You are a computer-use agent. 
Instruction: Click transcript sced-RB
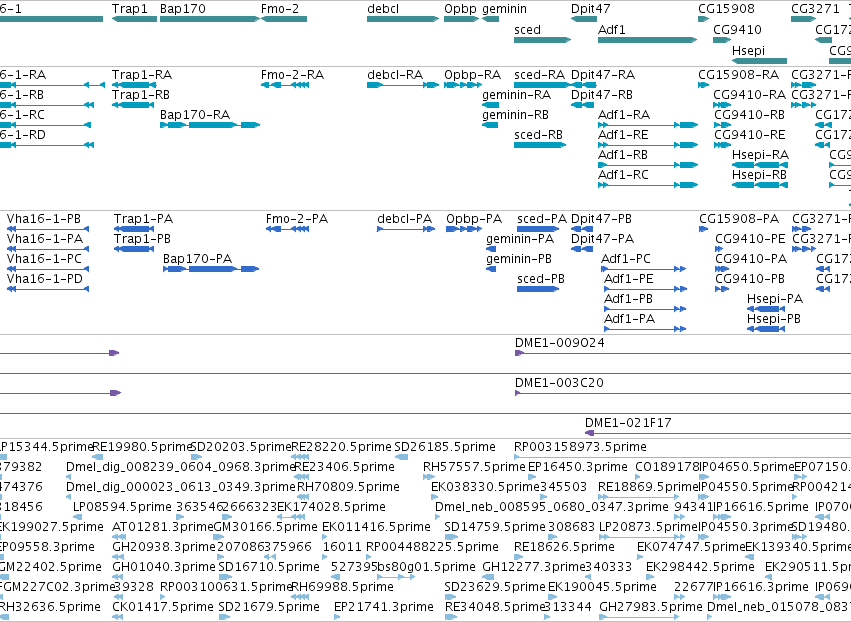click(538, 135)
